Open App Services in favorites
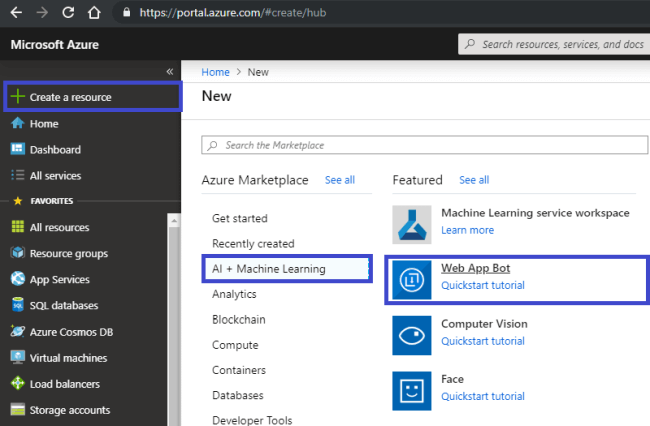Viewport: 650px width, 426px height. pos(59,280)
